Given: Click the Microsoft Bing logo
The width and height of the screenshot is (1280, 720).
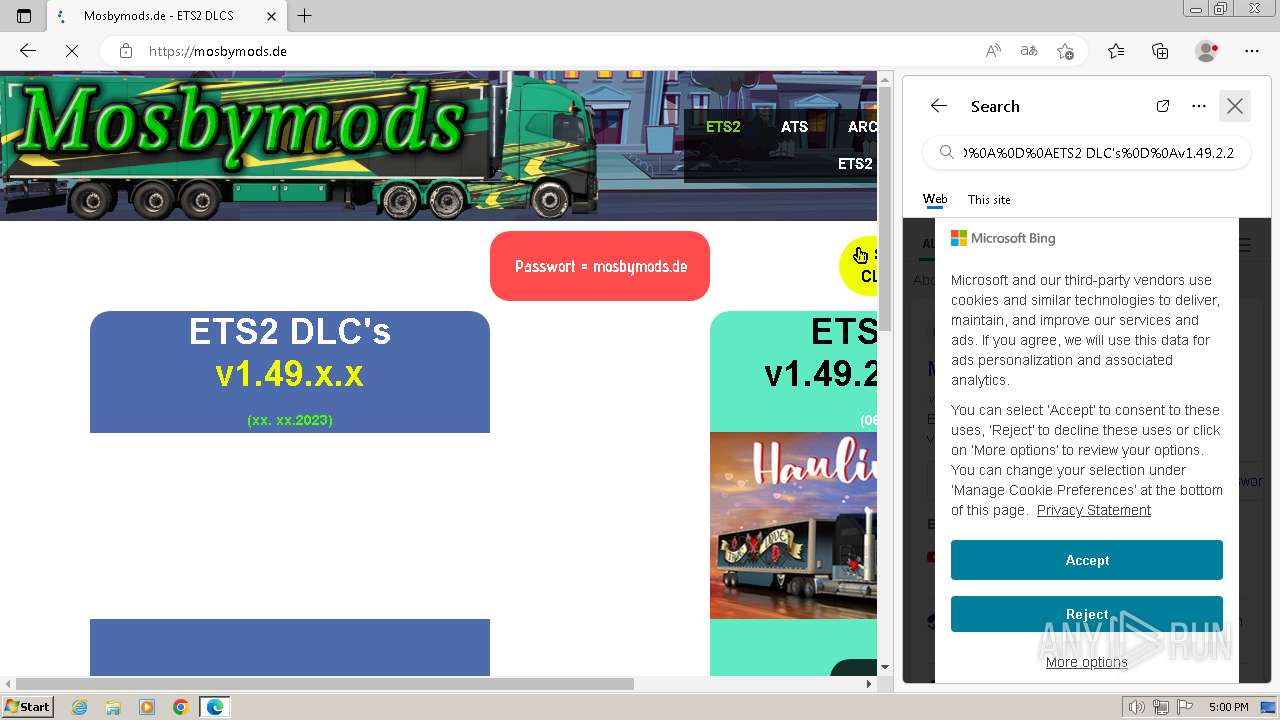Looking at the screenshot, I should point(1003,238).
